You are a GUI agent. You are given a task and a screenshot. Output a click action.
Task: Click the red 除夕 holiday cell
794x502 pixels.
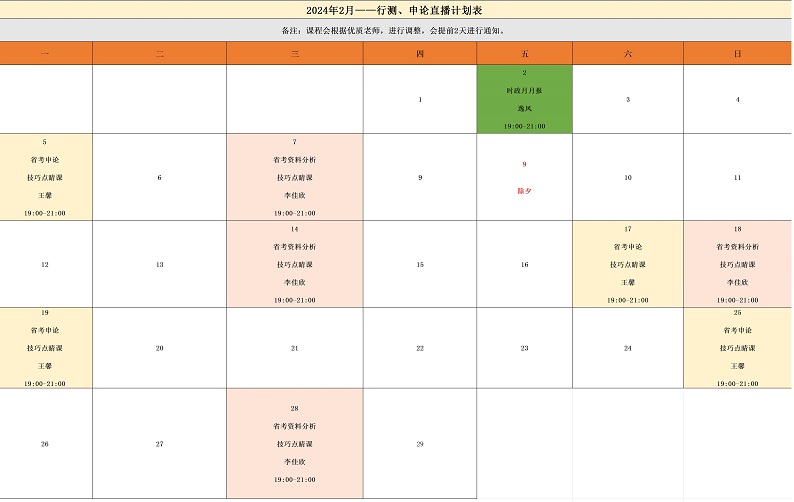point(525,177)
